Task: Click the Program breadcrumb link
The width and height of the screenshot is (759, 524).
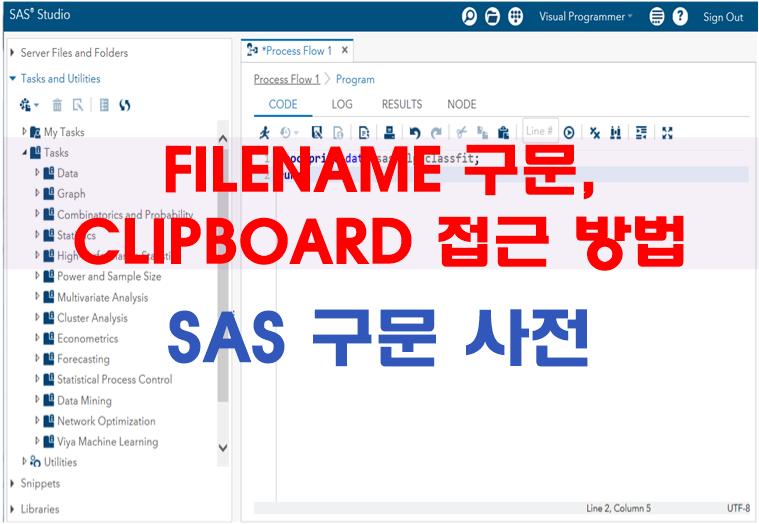Action: point(355,79)
